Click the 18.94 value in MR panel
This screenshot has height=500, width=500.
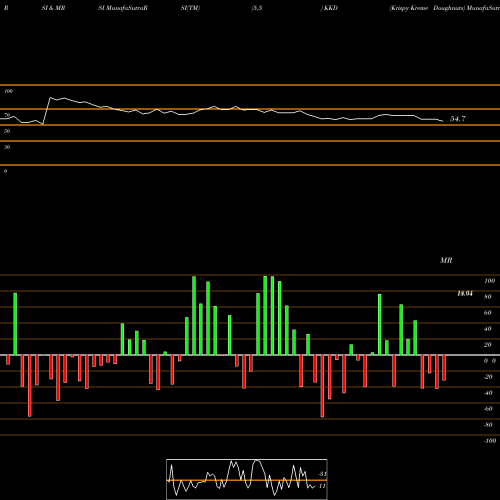(465, 293)
